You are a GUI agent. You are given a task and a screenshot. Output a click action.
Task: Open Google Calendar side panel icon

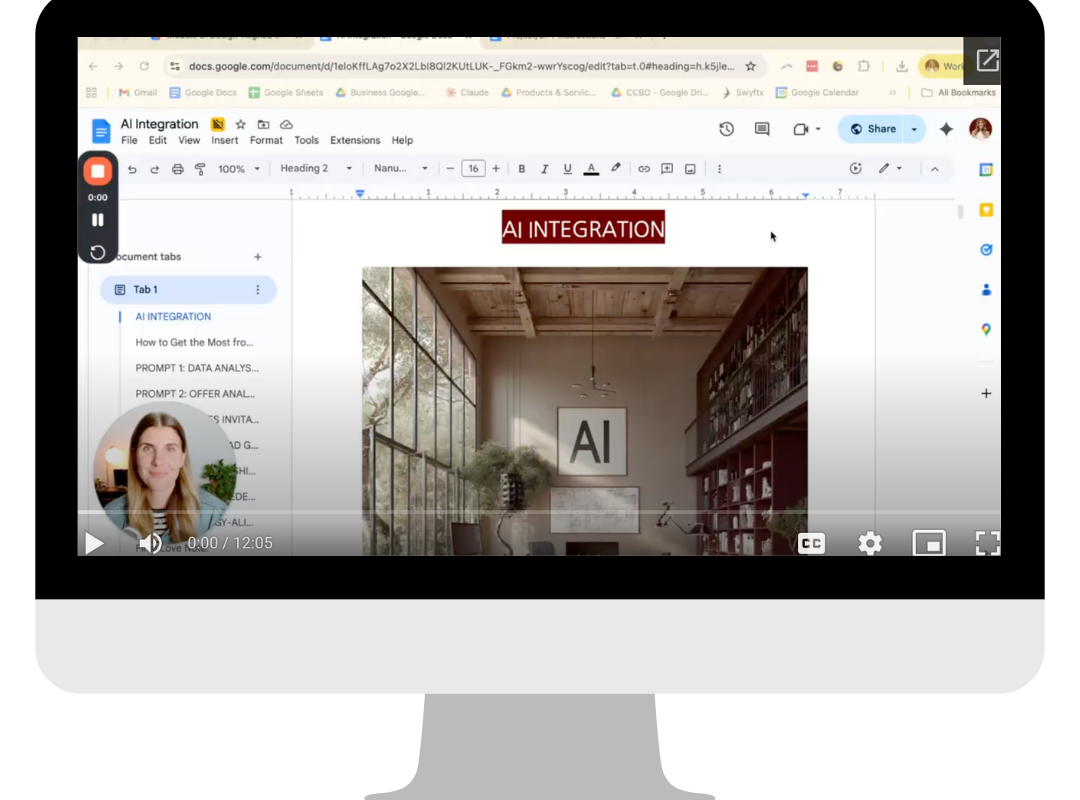pyautogui.click(x=986, y=170)
